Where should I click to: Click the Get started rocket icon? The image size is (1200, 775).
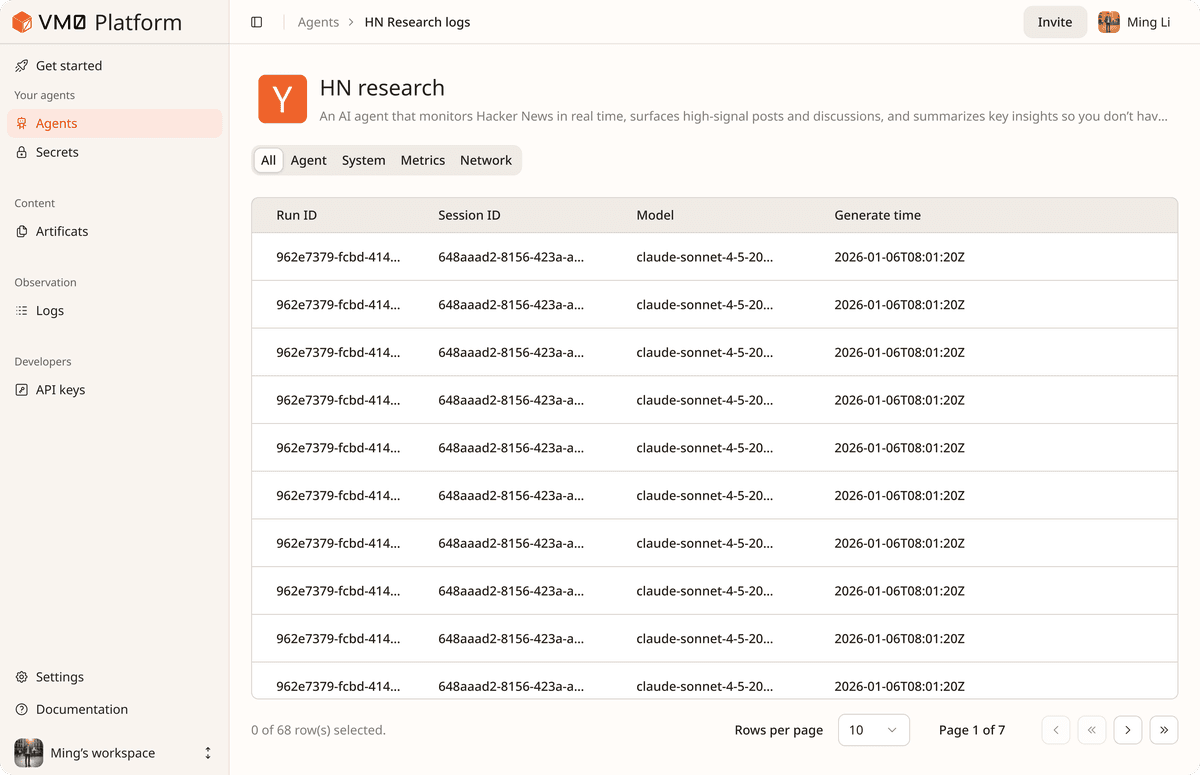coord(22,66)
